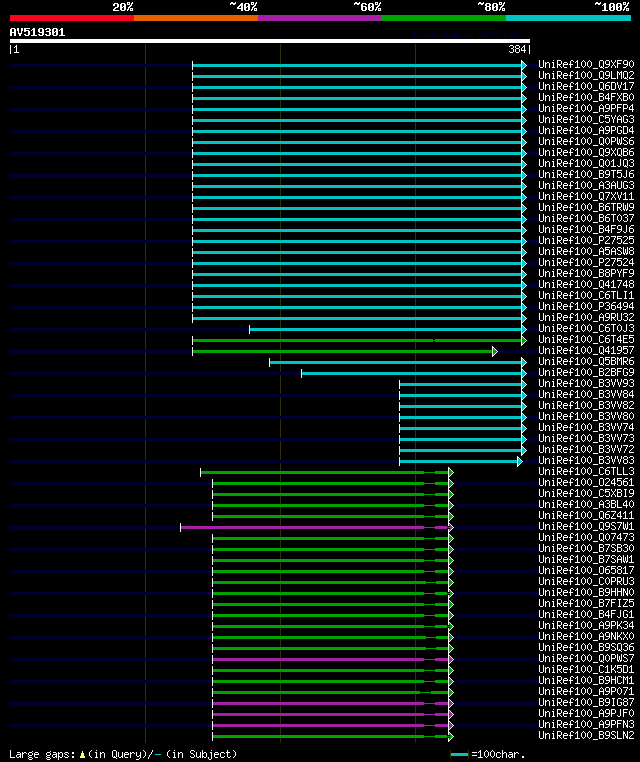
Task: Open hit UniRef100_C5YAG3
Action: pyautogui.click(x=586, y=119)
